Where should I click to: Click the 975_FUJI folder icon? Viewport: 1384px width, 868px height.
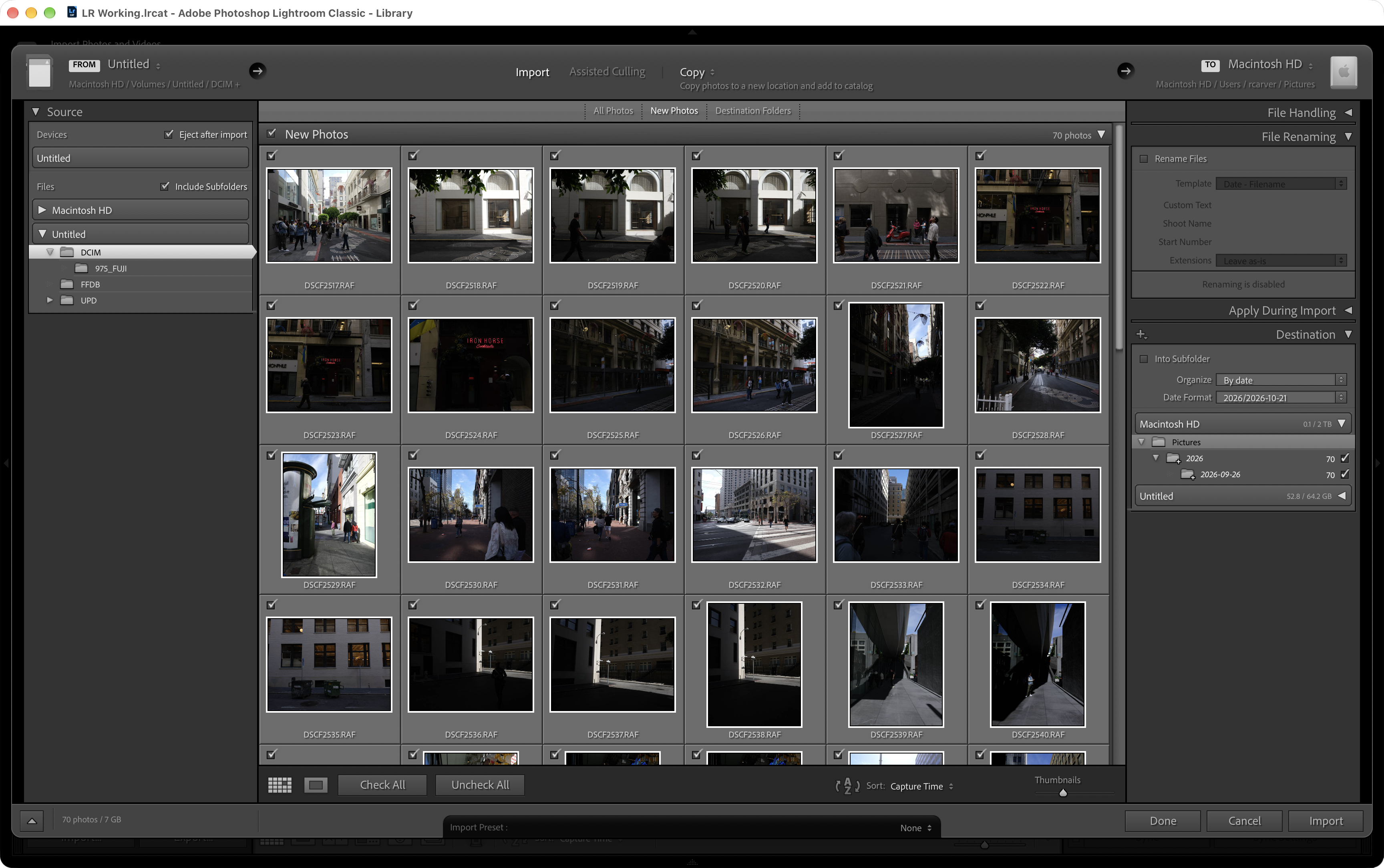click(x=82, y=268)
